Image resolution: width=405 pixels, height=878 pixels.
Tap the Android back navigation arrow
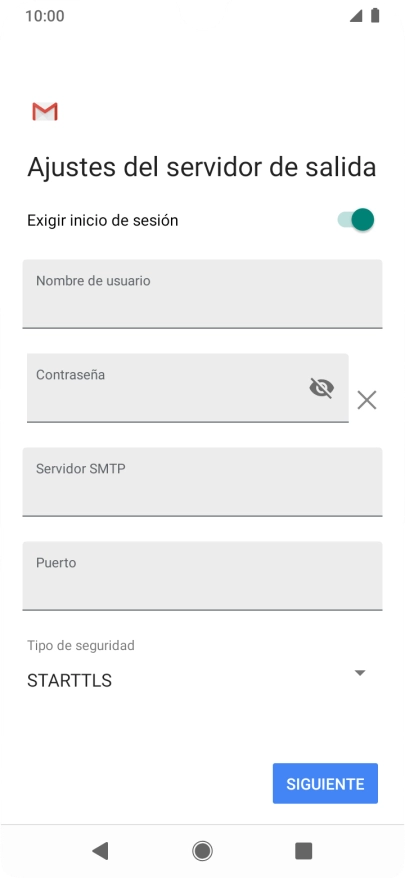pos(100,851)
